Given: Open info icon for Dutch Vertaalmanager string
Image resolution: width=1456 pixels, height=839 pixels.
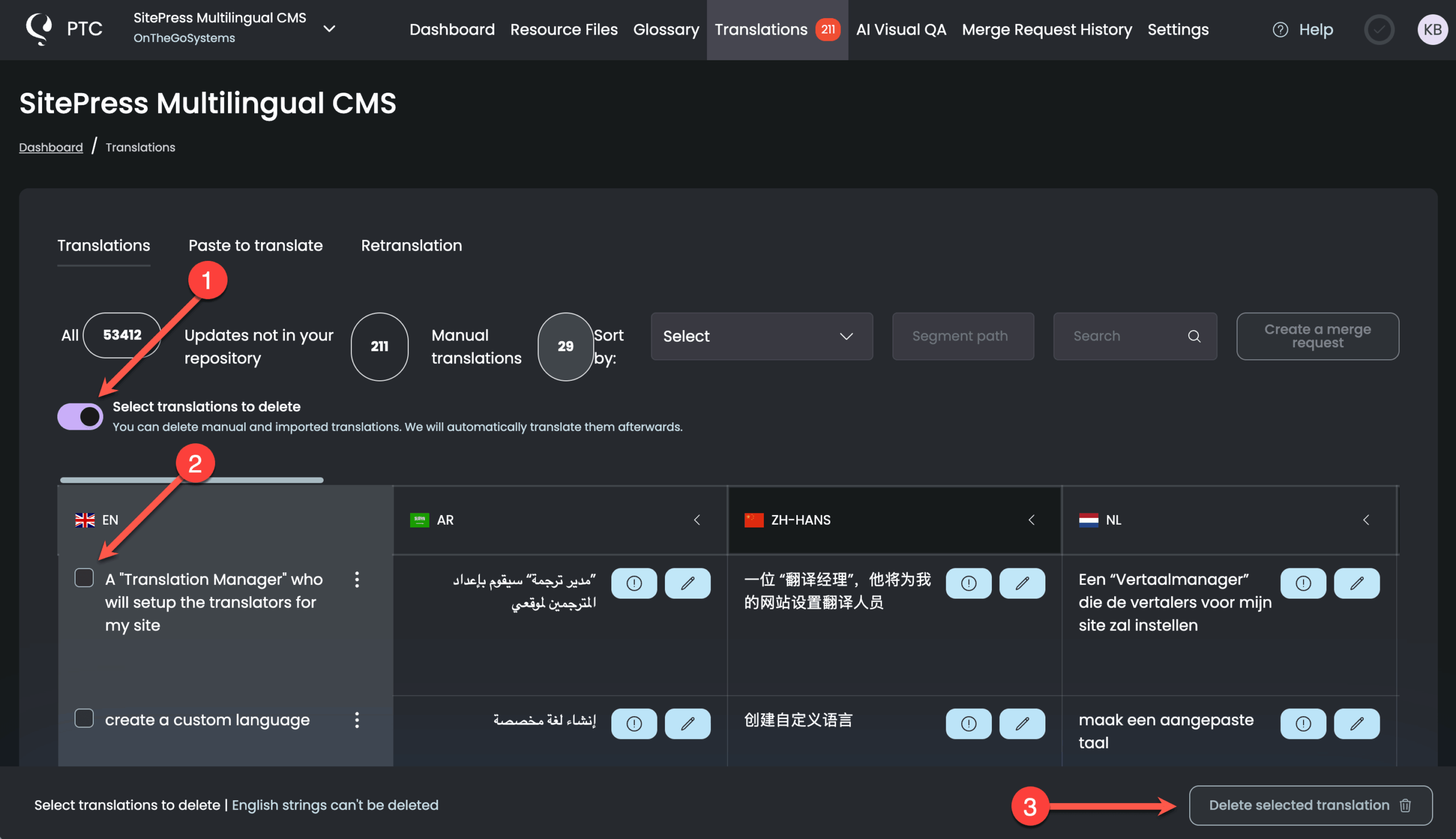Looking at the screenshot, I should tap(1302, 583).
